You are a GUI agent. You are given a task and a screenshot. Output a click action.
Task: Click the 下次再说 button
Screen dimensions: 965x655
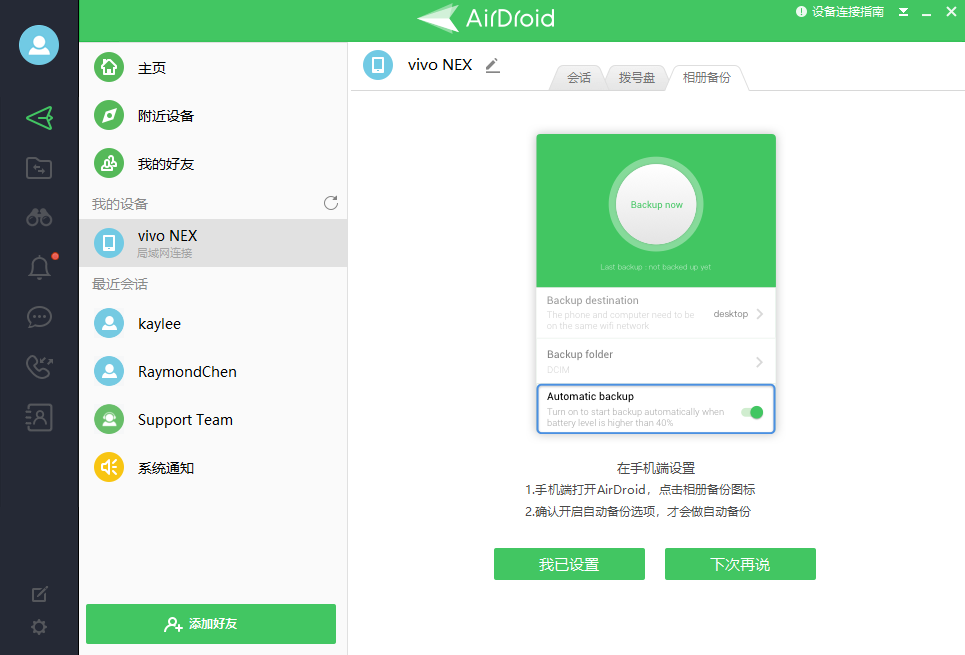[x=740, y=564]
